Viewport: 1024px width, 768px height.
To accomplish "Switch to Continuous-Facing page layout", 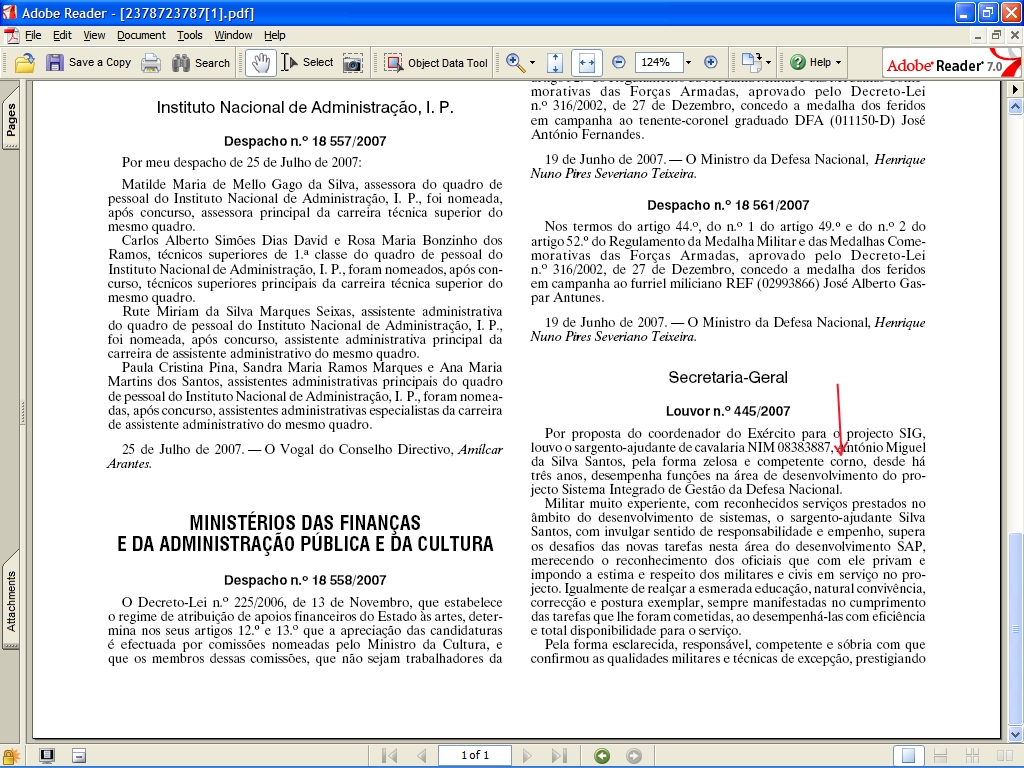I will (972, 756).
